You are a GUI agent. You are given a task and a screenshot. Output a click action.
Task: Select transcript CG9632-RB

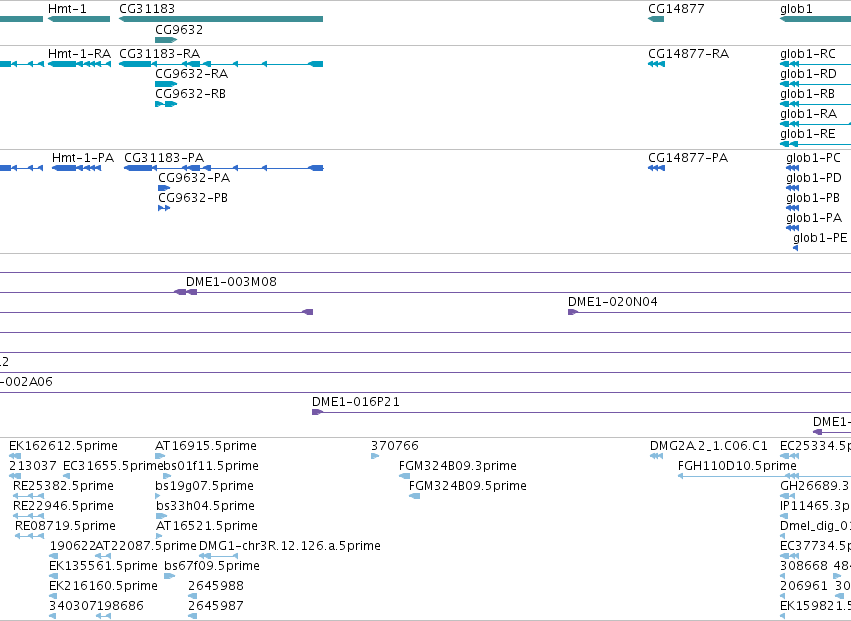click(190, 94)
